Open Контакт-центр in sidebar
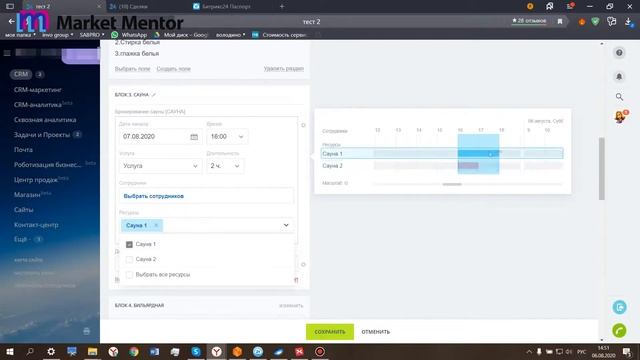 point(36,225)
